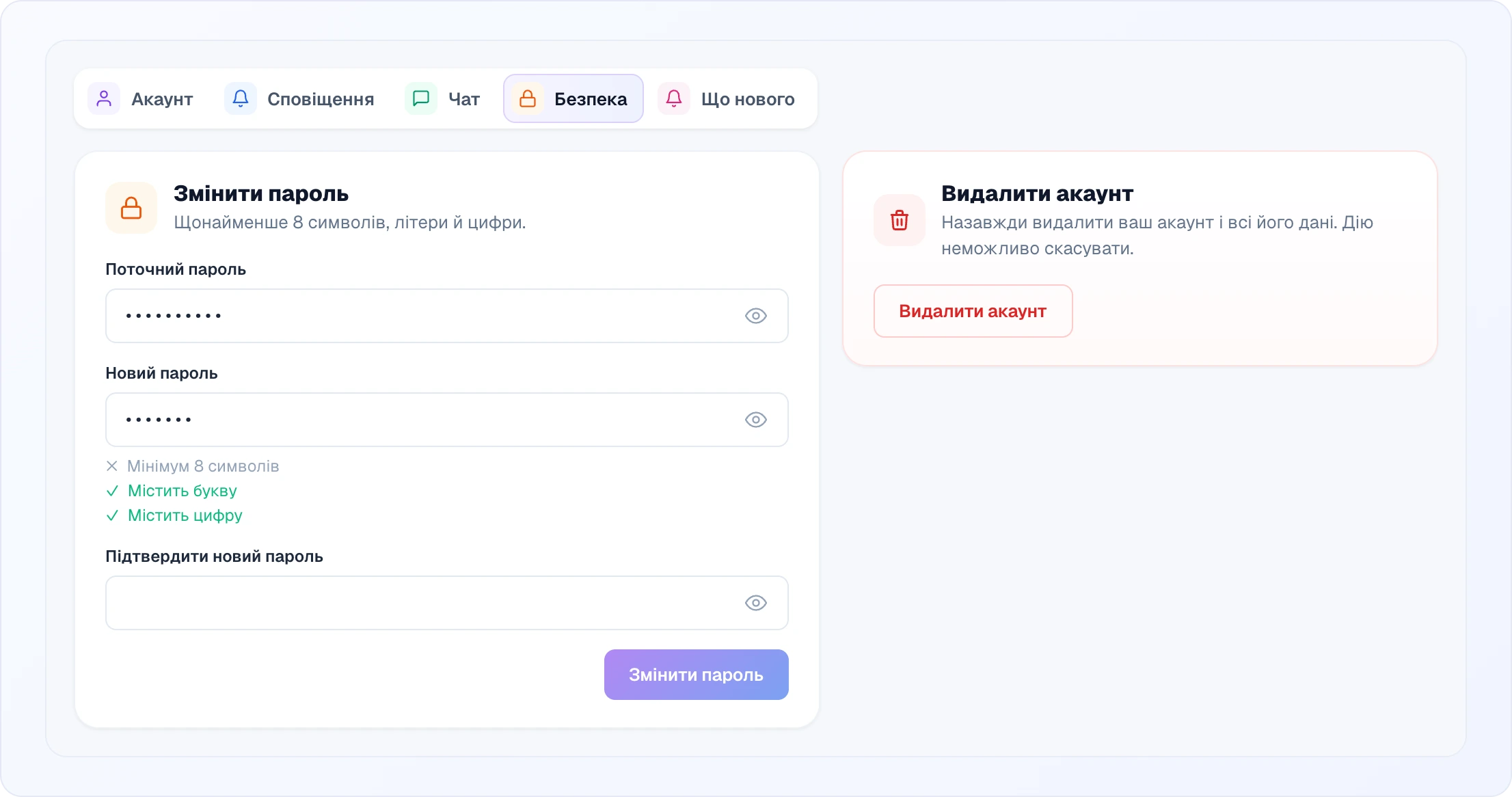This screenshot has width=1512, height=797.
Task: Click the 'Мінімум 8 символів' requirement text
Action: pos(203,466)
